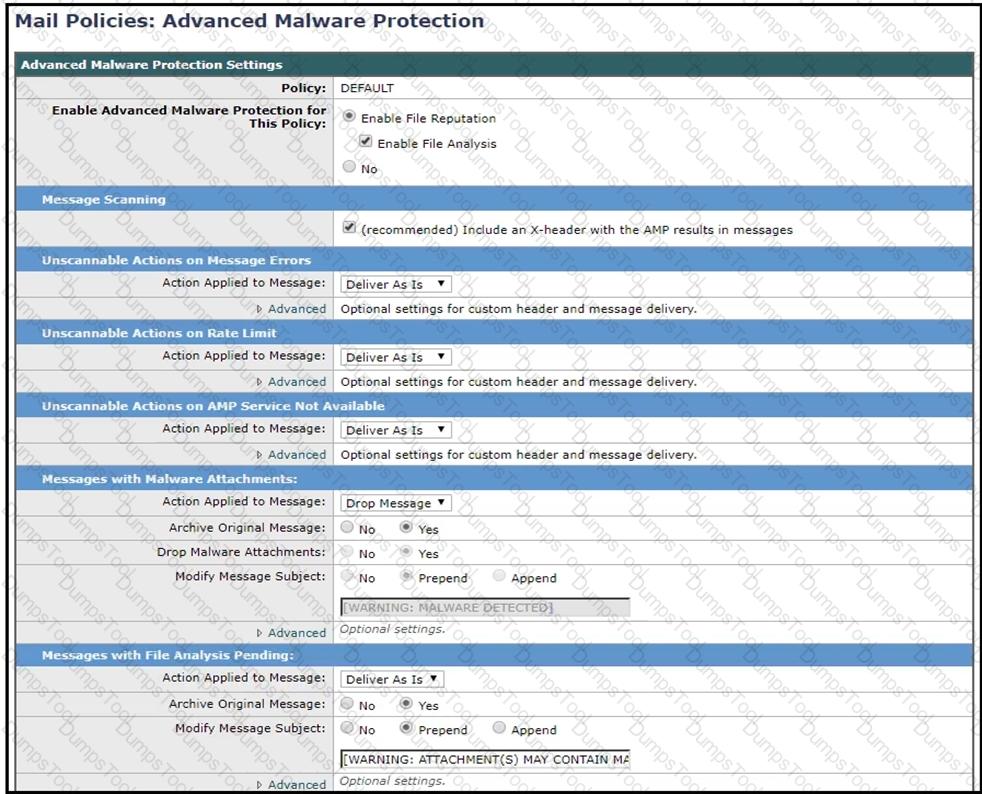The image size is (982, 794).
Task: Click the ATTACHMENT(S) MAY CONTAIN warning text field
Action: [485, 759]
